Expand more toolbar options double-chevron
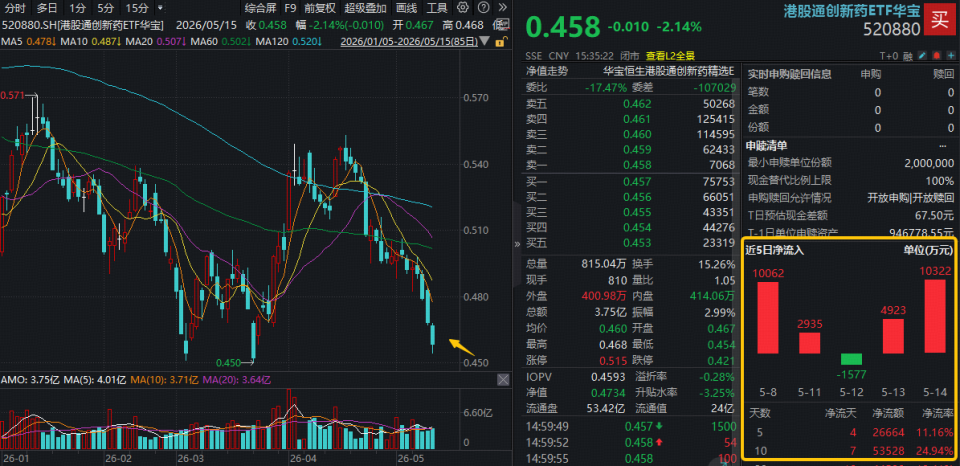 503,8
